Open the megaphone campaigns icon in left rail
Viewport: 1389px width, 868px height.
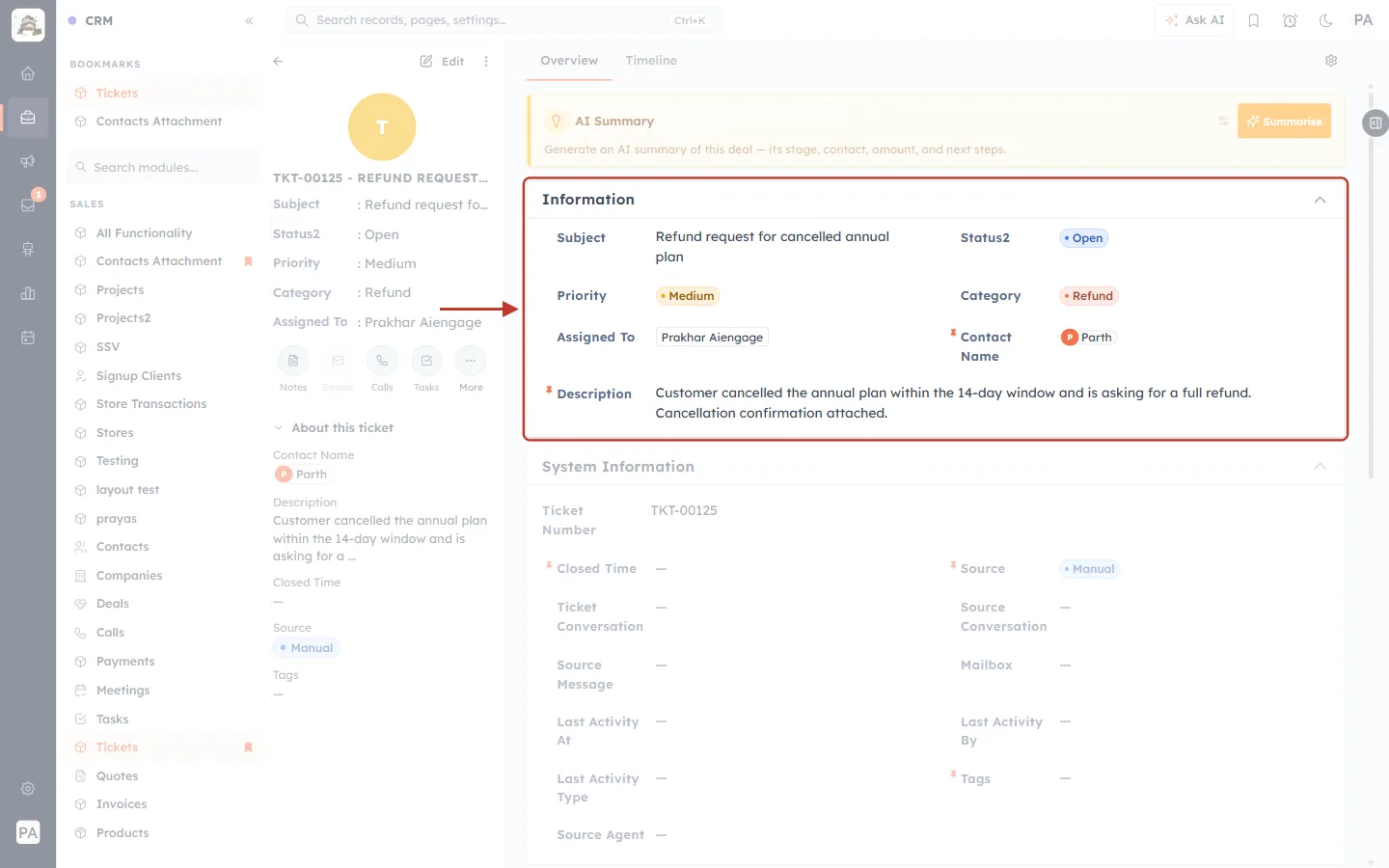(x=28, y=161)
